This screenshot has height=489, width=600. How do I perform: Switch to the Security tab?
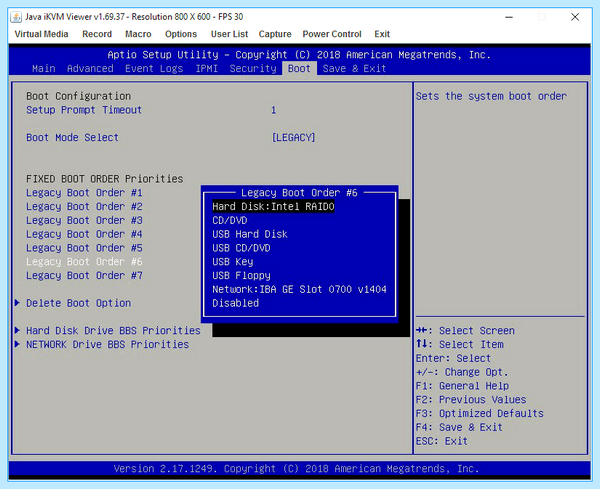tap(253, 68)
